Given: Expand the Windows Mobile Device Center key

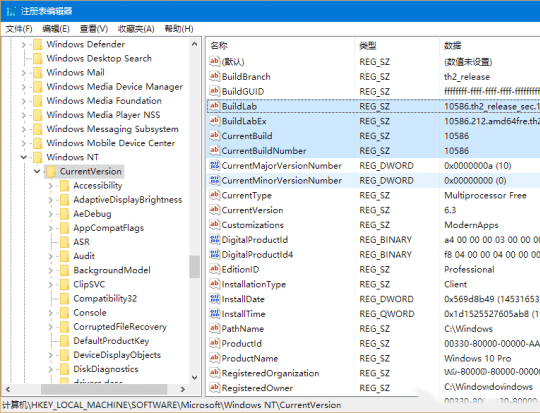Looking at the screenshot, I should coord(23,143).
